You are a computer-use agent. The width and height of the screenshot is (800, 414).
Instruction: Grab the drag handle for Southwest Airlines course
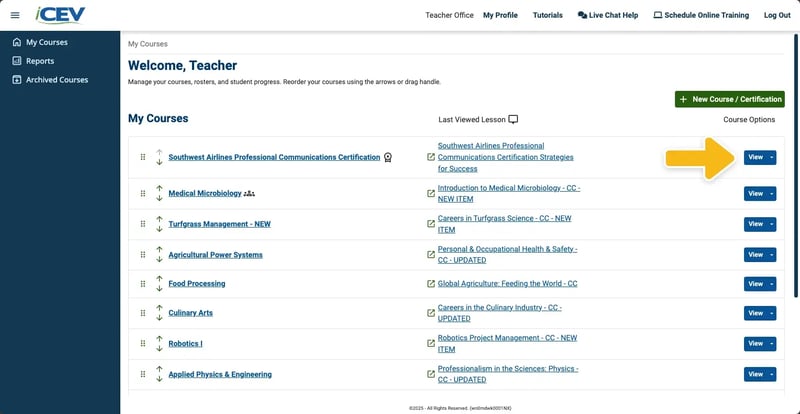point(143,157)
